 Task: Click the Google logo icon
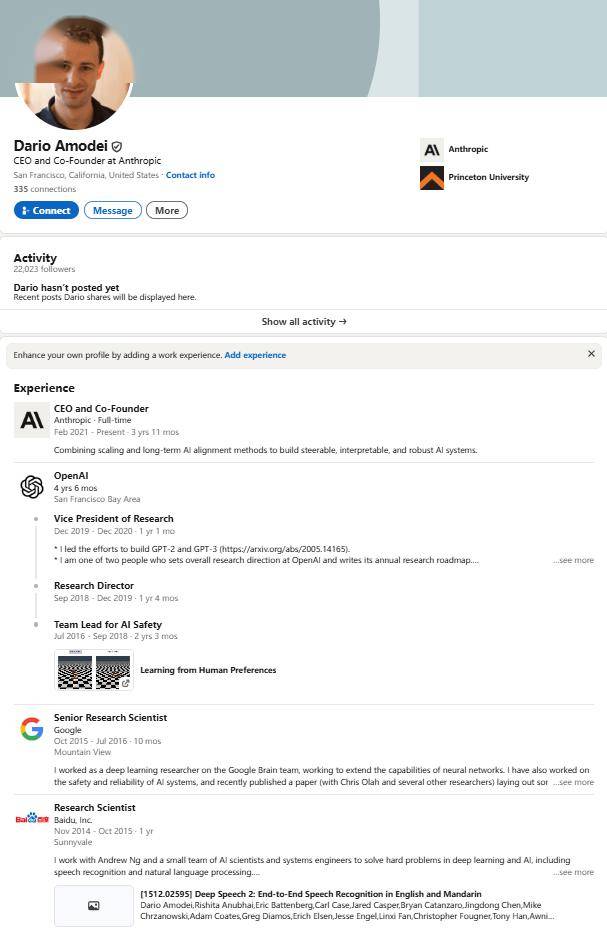pyautogui.click(x=32, y=729)
